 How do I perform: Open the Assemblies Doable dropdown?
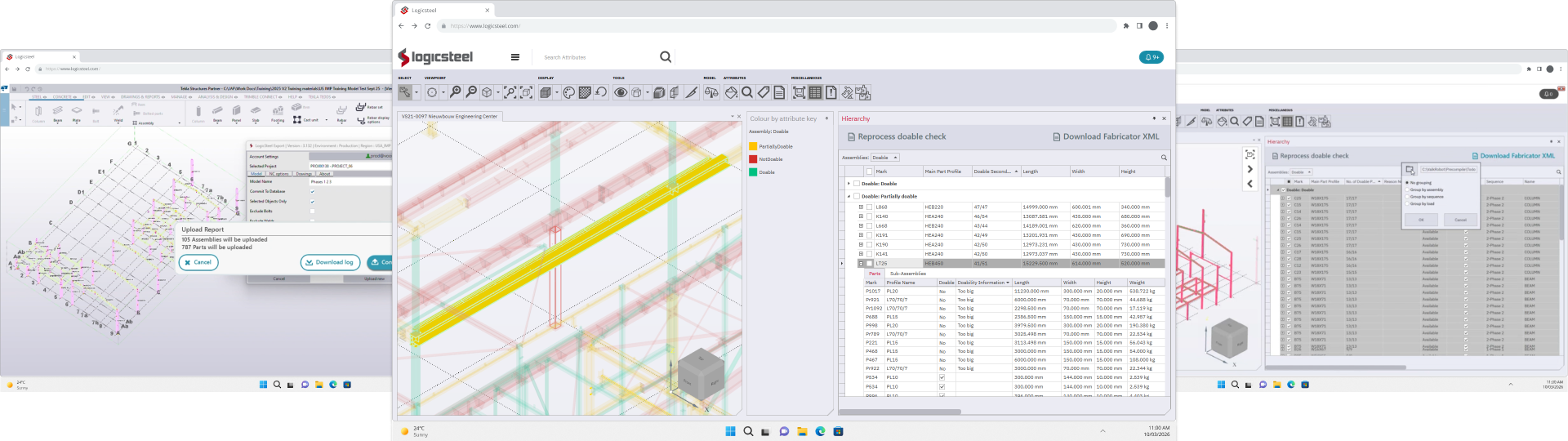(x=884, y=158)
